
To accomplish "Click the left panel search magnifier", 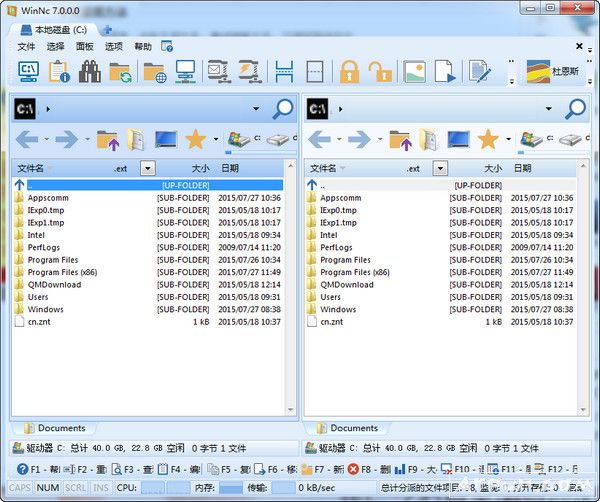I will coord(283,109).
